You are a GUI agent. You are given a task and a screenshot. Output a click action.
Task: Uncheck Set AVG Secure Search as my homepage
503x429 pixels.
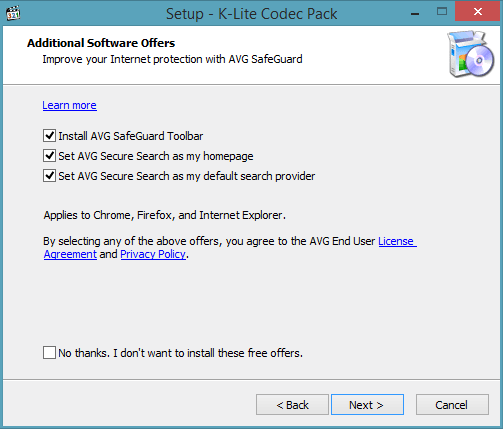tap(49, 156)
